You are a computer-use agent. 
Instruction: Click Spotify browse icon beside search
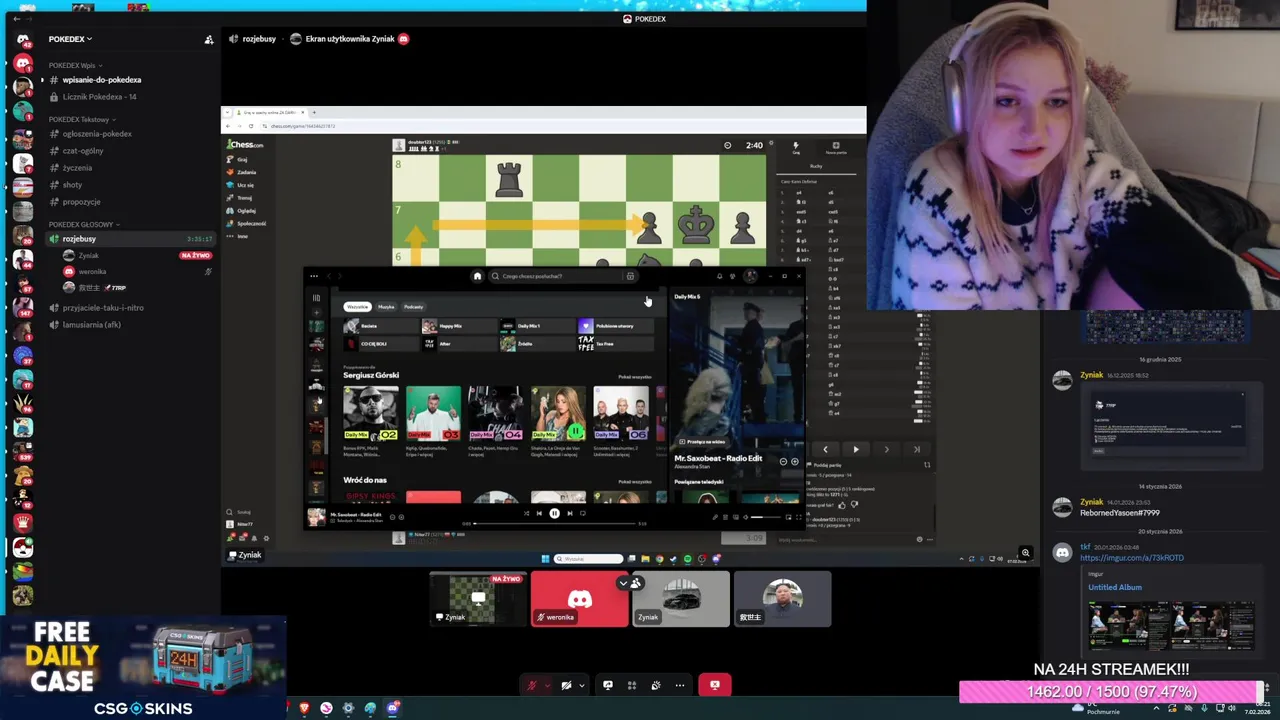[630, 276]
